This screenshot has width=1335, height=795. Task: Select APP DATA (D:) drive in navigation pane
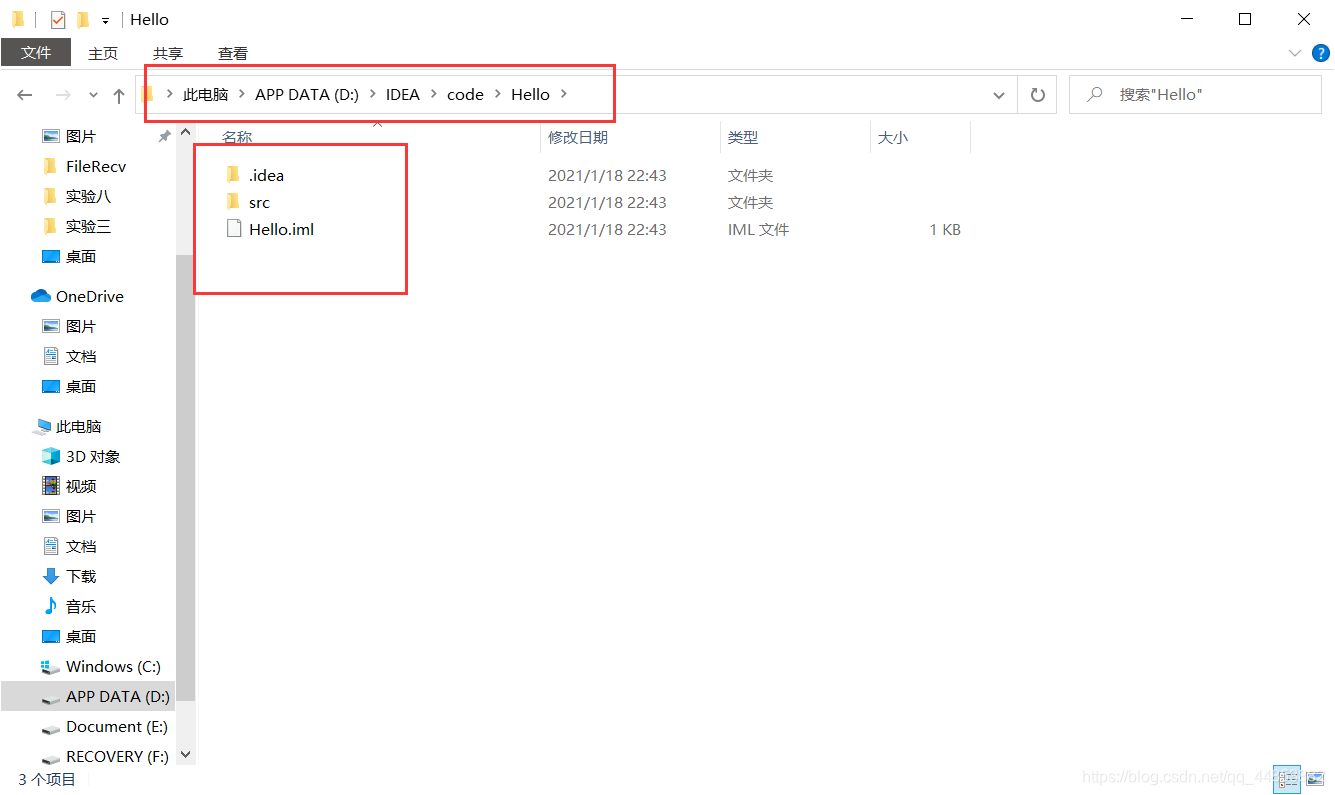88,696
